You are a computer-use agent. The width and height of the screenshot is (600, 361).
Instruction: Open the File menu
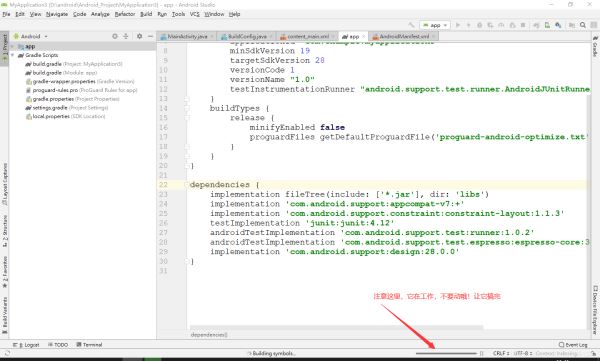pos(6,14)
